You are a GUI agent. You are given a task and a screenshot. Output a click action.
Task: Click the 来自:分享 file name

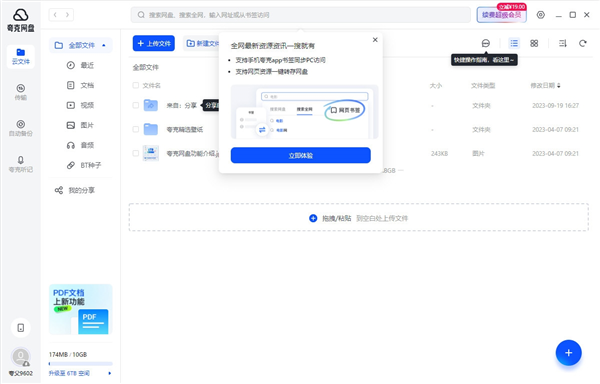pos(182,105)
